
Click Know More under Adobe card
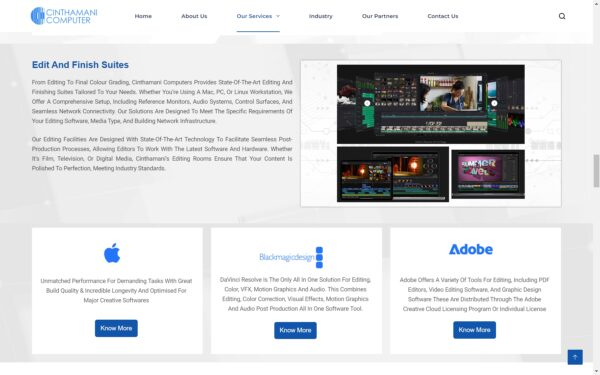coord(474,330)
